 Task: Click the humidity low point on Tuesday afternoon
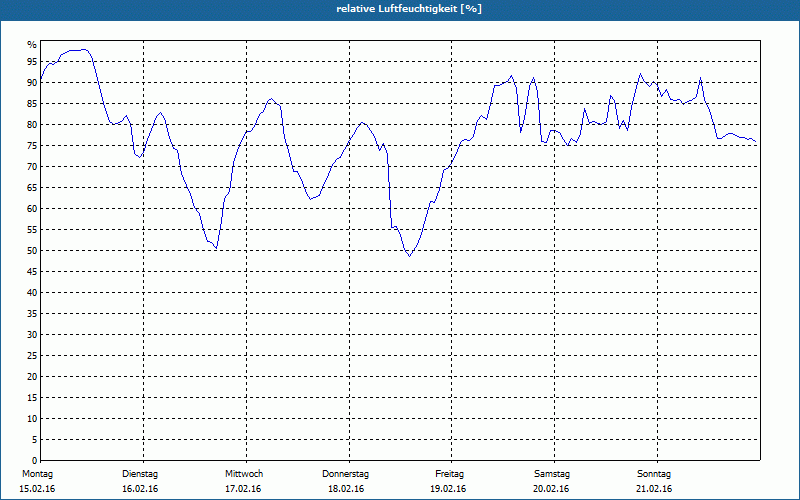pos(216,248)
